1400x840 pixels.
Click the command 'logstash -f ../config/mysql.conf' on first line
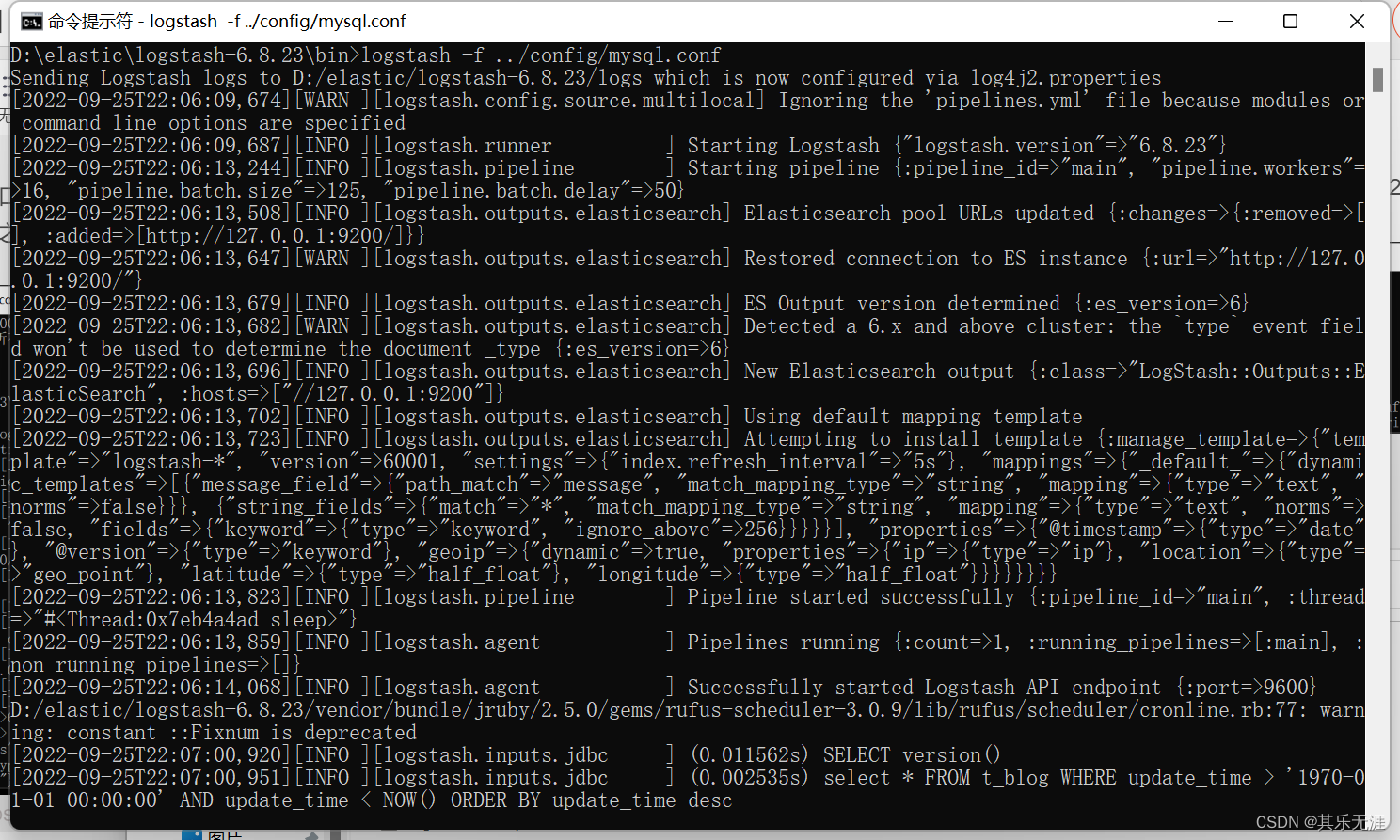[541, 55]
